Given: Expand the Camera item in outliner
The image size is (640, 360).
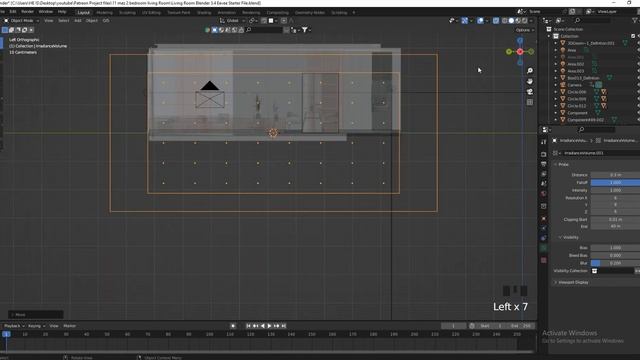Looking at the screenshot, I should click(556, 85).
